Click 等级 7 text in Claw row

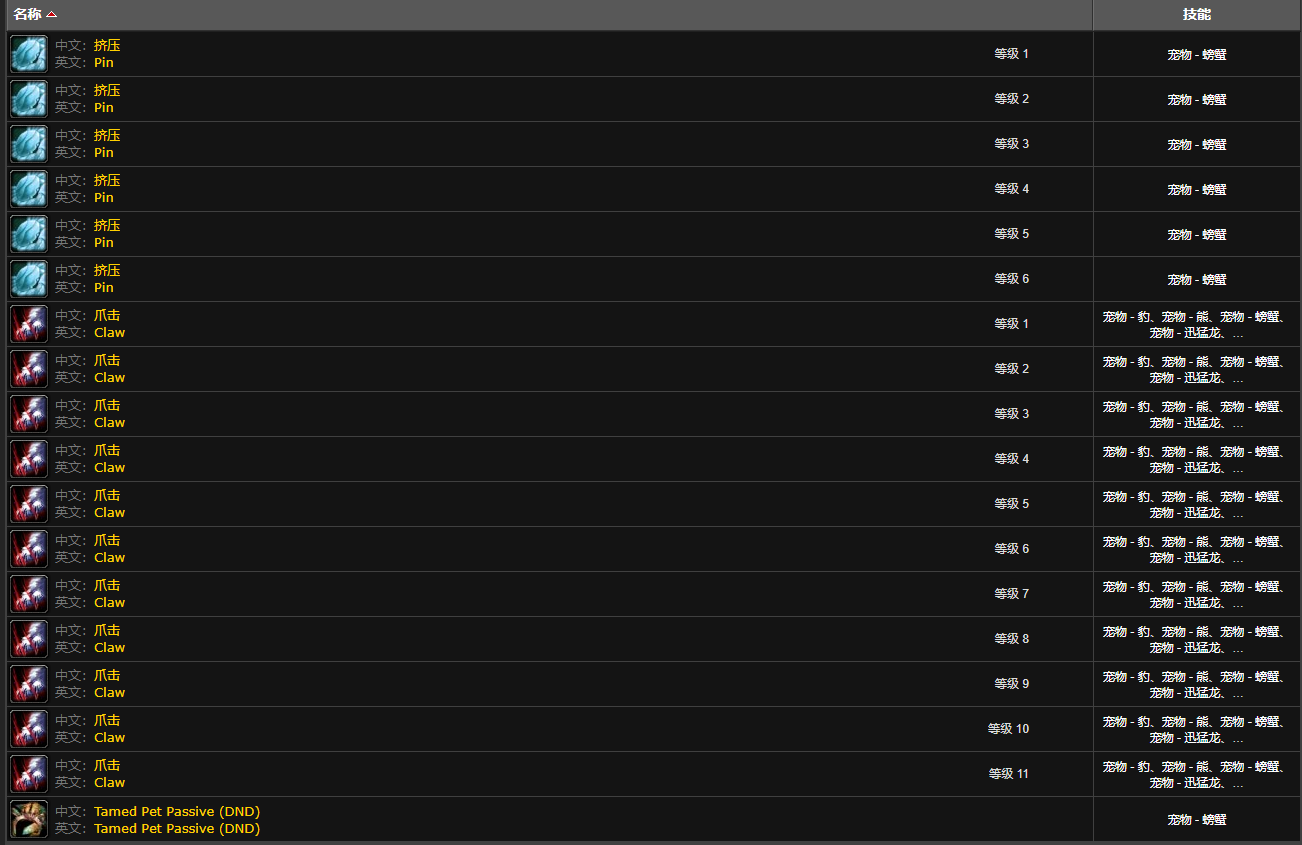click(x=1011, y=594)
